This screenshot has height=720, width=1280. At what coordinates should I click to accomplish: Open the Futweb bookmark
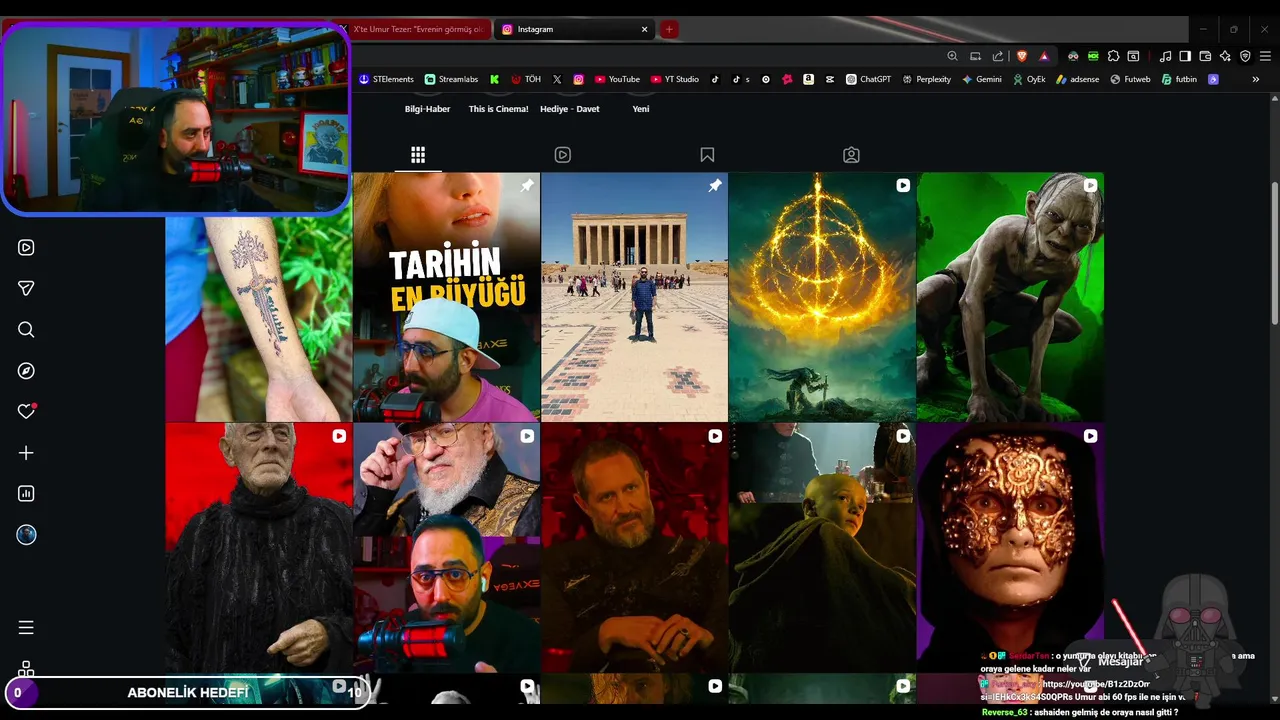(1130, 79)
